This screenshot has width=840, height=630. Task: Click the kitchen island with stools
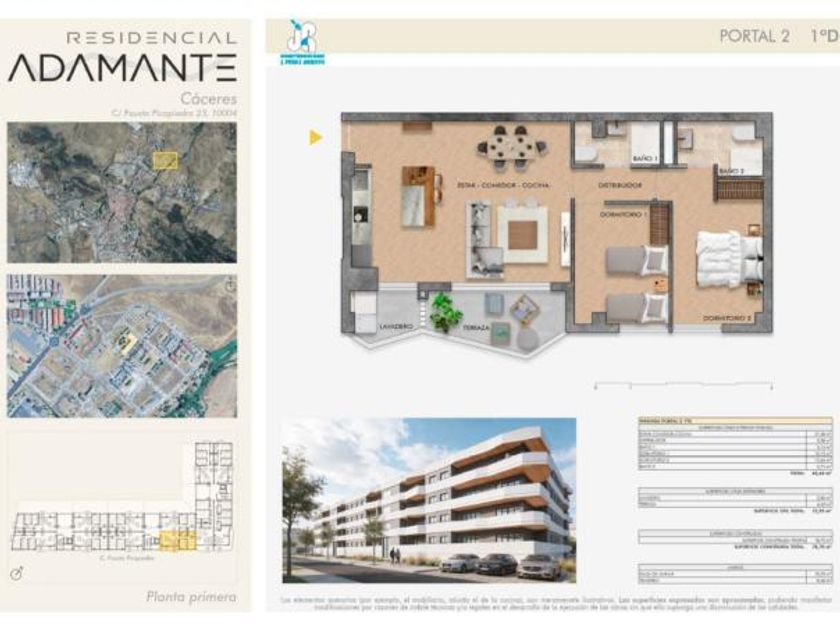pyautogui.click(x=422, y=196)
